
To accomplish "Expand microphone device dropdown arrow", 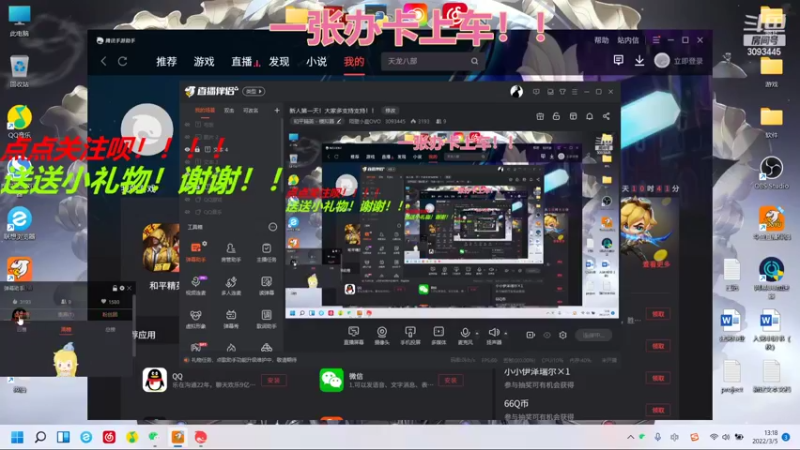I will click(477, 334).
